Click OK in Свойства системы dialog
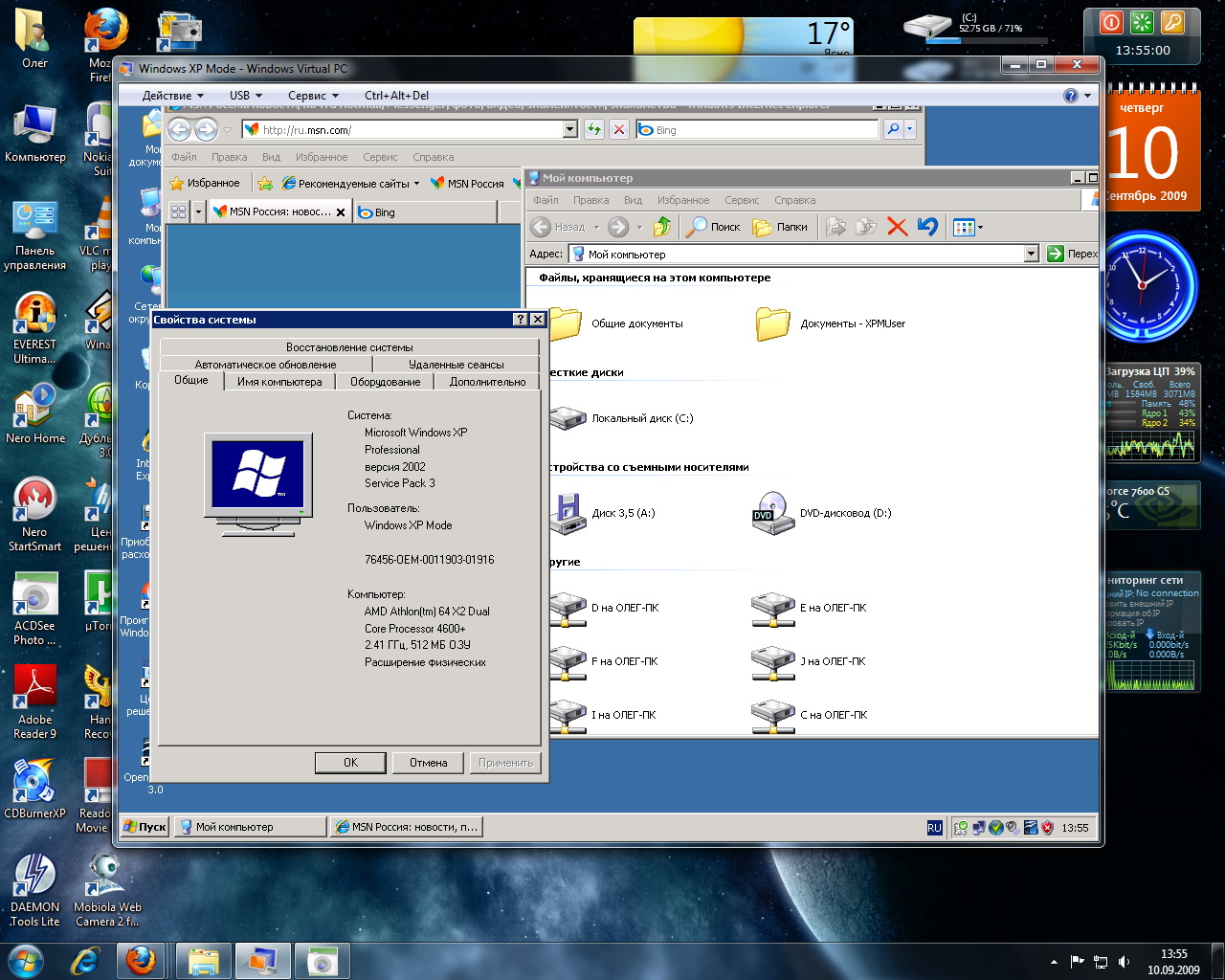The height and width of the screenshot is (980, 1225). [x=350, y=763]
